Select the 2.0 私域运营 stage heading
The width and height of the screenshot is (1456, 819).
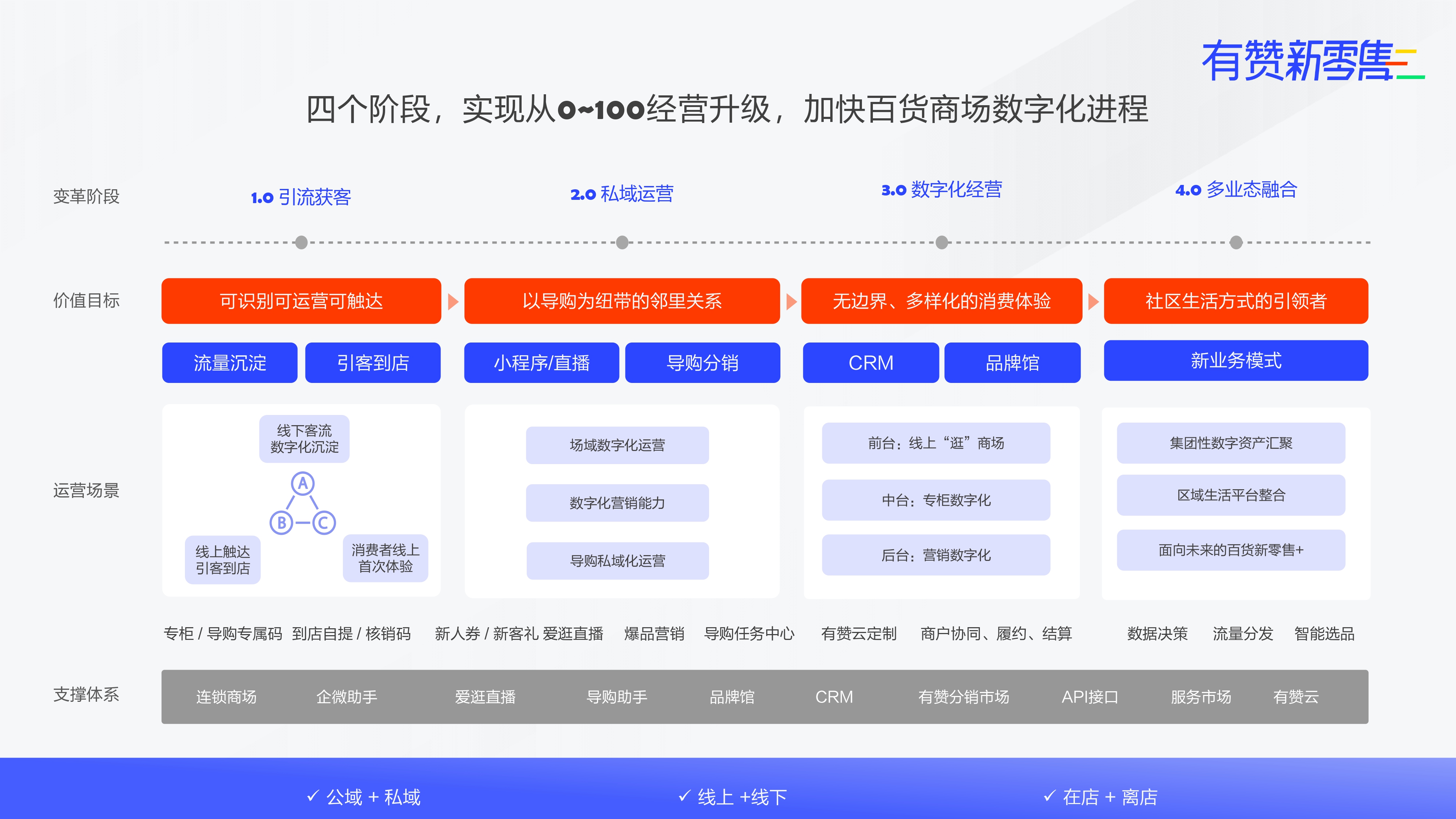tap(622, 194)
